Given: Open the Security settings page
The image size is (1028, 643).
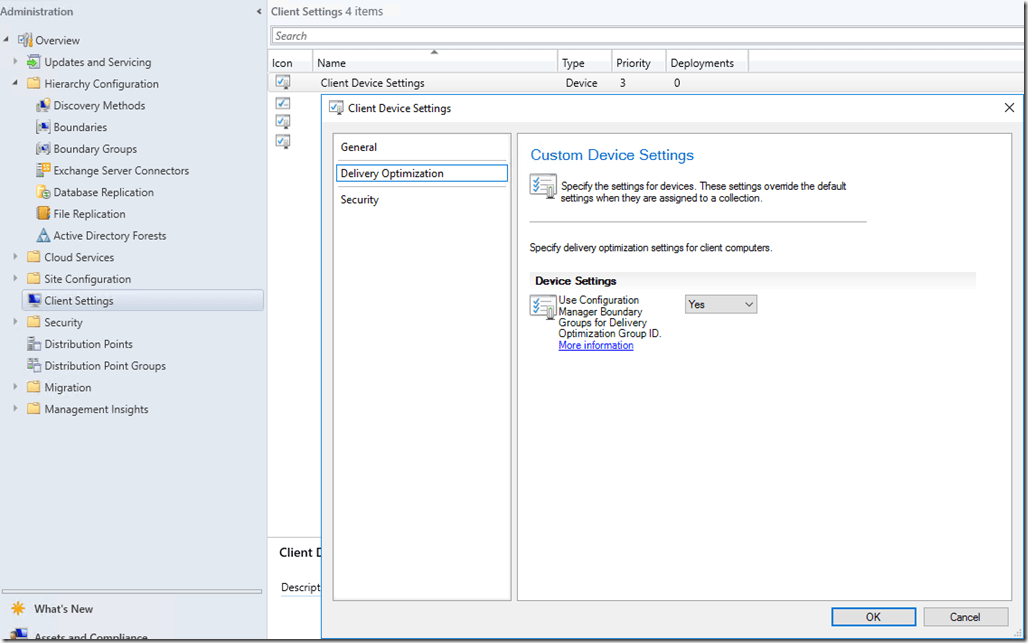Looking at the screenshot, I should click(x=360, y=200).
